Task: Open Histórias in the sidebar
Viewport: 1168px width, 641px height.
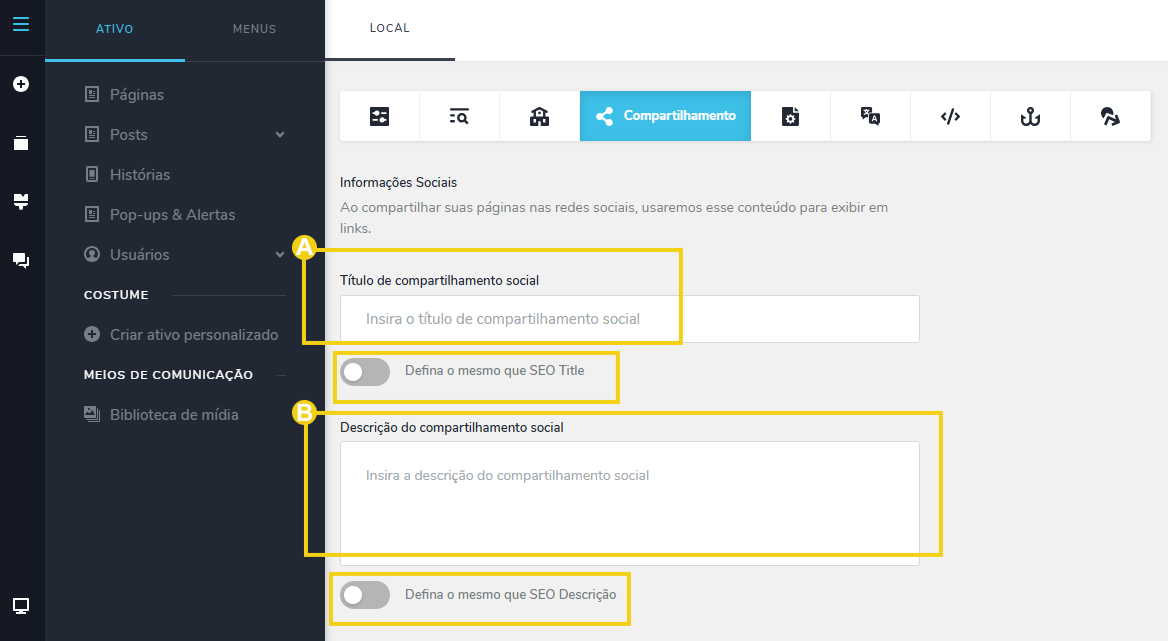Action: coord(140,174)
